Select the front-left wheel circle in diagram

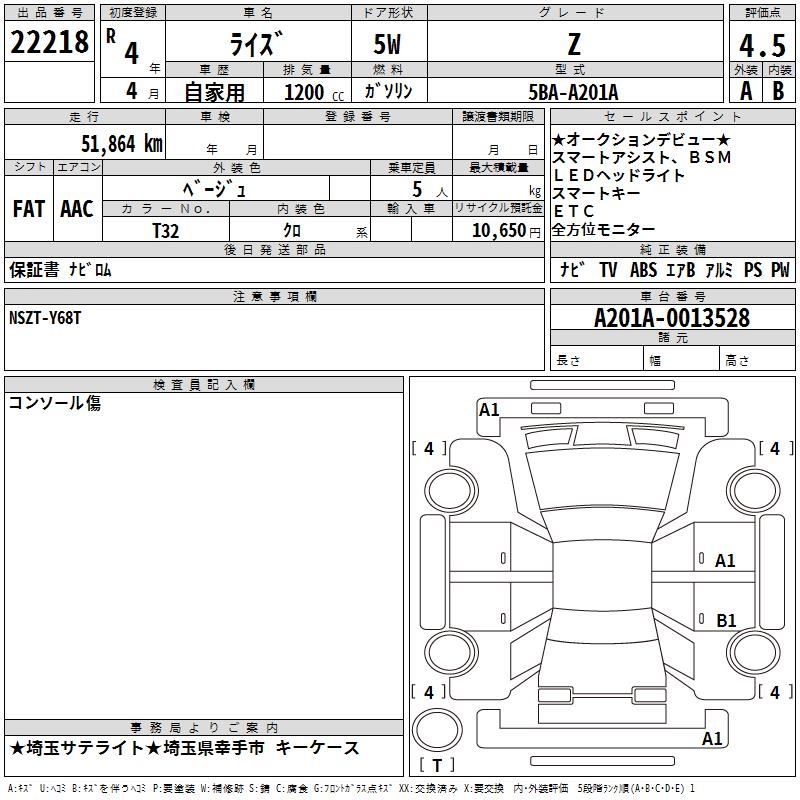(451, 491)
